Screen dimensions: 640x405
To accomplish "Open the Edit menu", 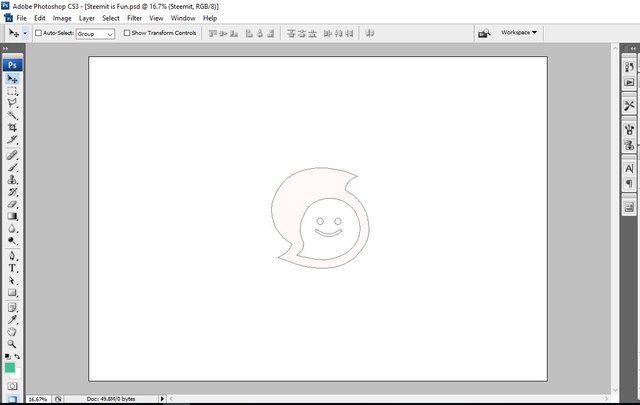I will 40,18.
